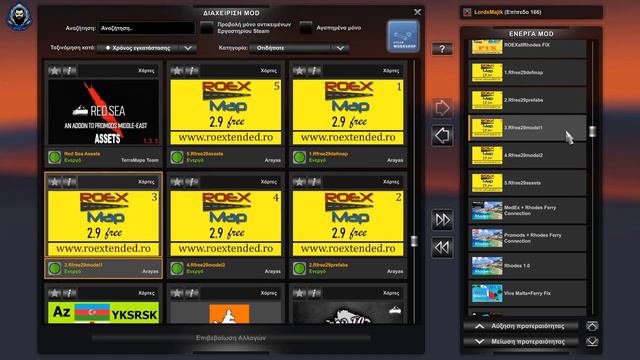
Task: Open the Steam Workshop button
Action: point(403,36)
